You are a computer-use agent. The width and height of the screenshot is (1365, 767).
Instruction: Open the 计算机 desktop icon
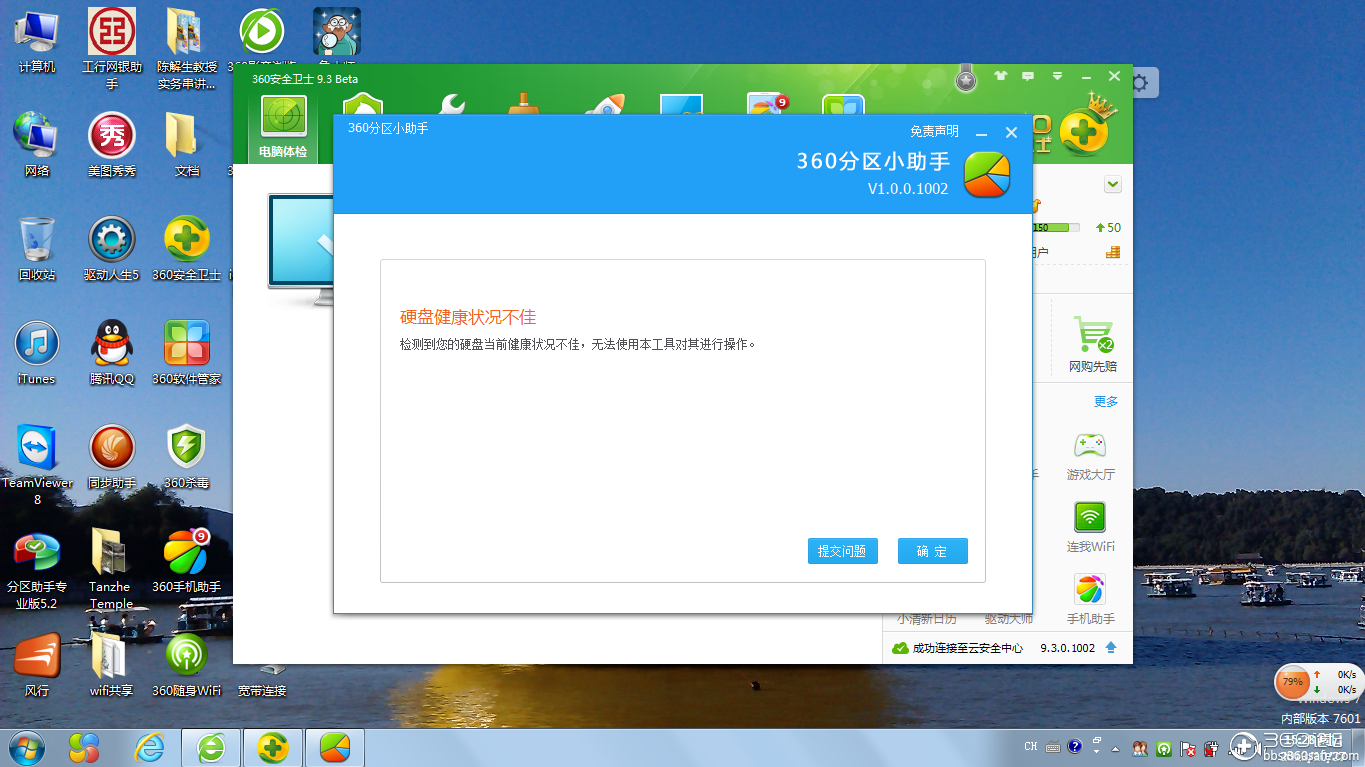37,42
